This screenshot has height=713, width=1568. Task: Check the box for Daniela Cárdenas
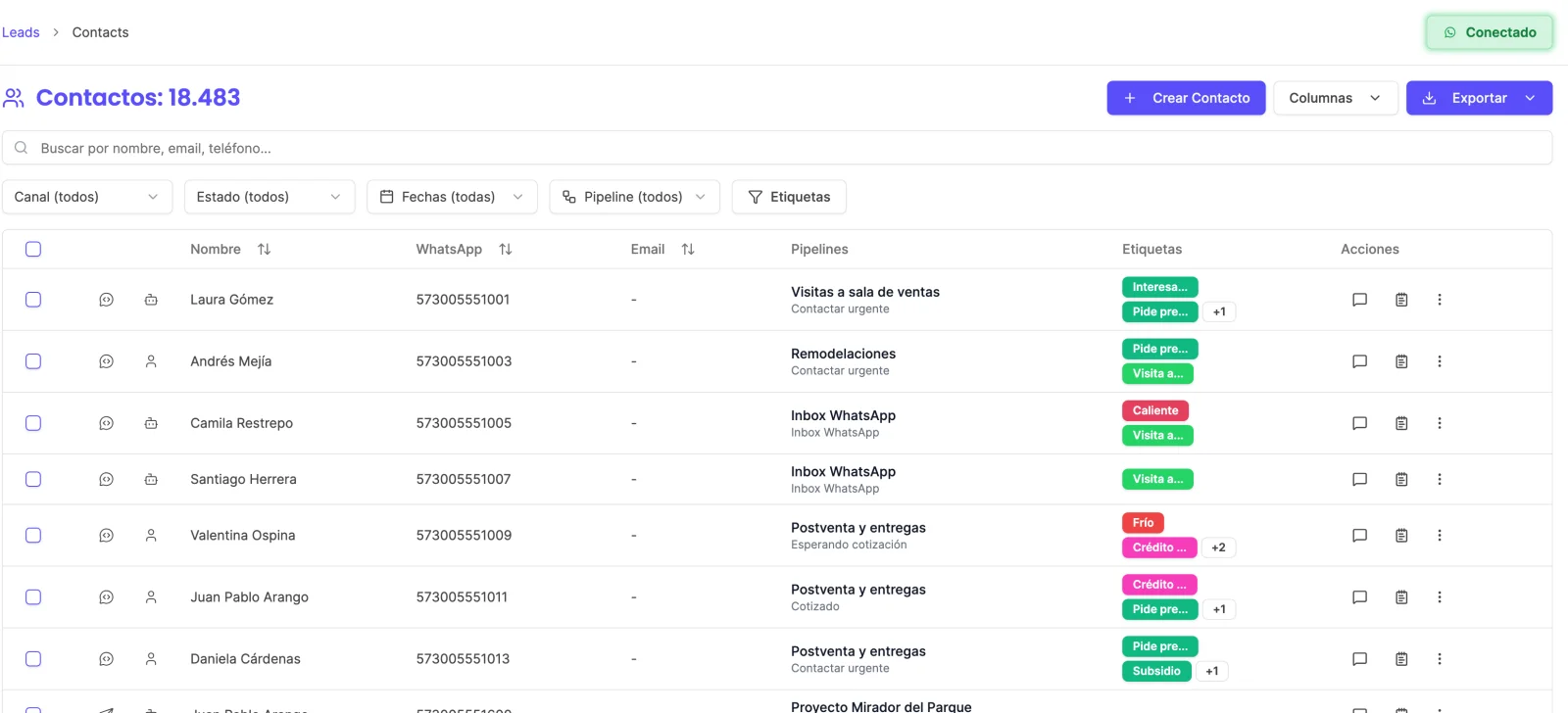click(33, 659)
